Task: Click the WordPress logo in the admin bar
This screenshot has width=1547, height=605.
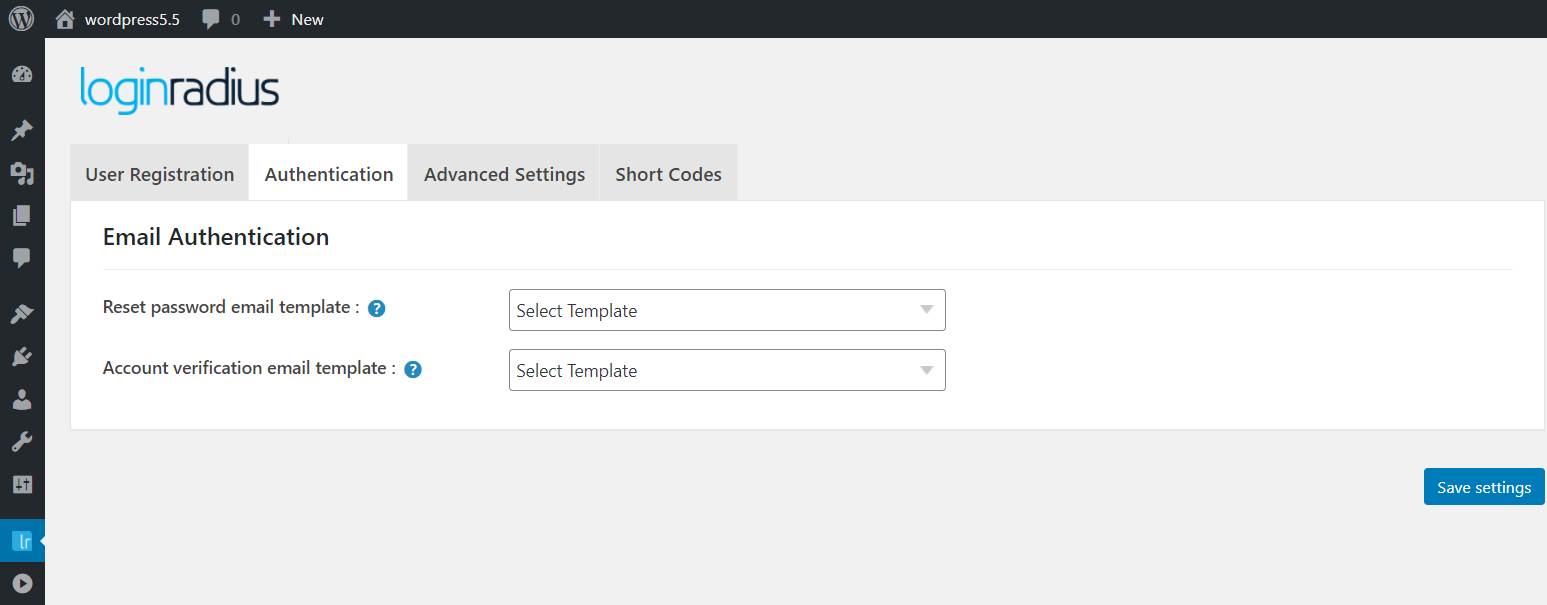Action: pos(21,18)
